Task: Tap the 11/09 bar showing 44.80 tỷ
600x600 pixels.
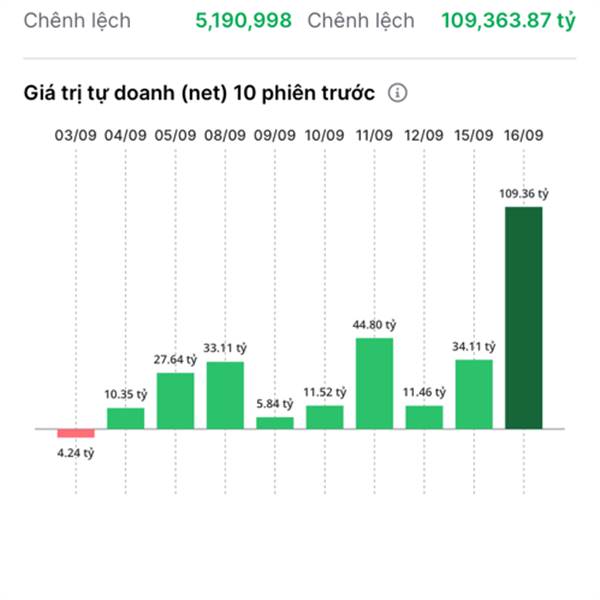Action: coord(374,383)
